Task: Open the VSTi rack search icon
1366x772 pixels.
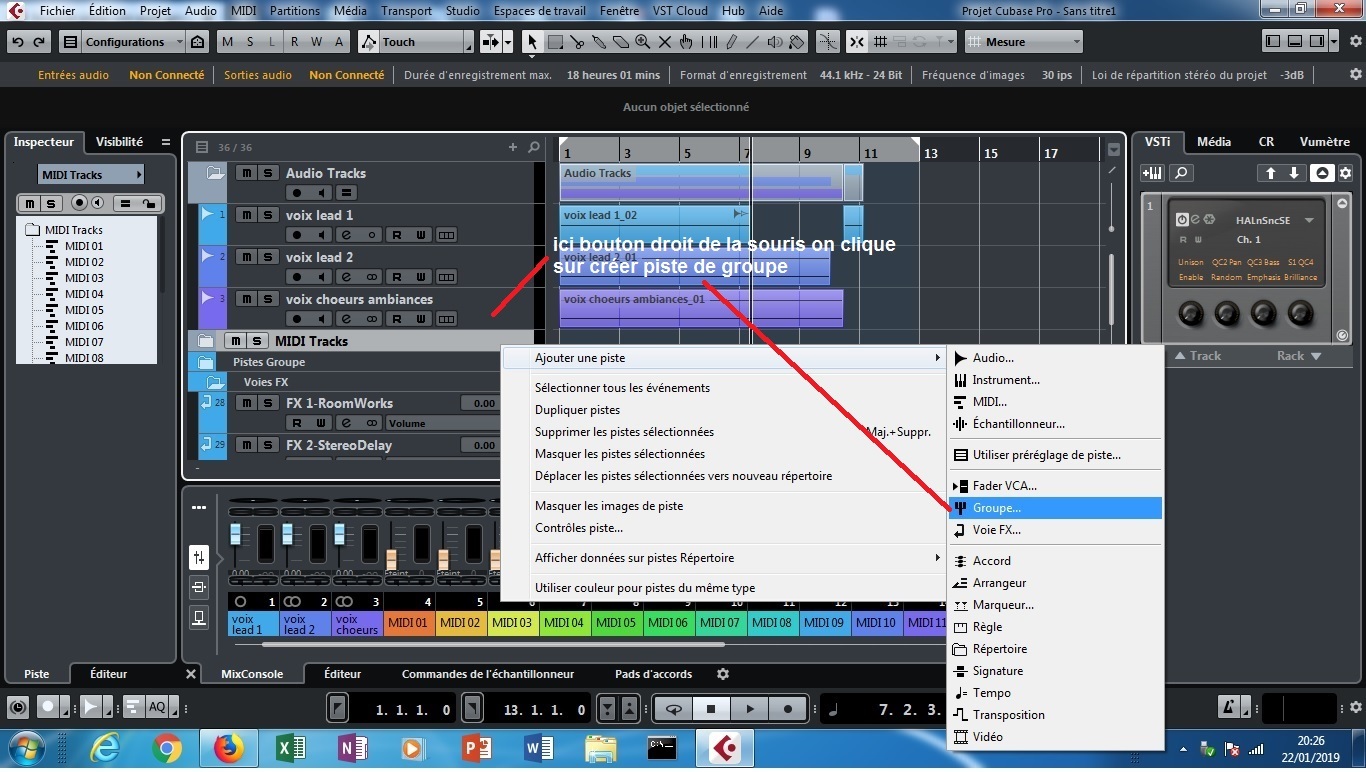Action: [1181, 173]
